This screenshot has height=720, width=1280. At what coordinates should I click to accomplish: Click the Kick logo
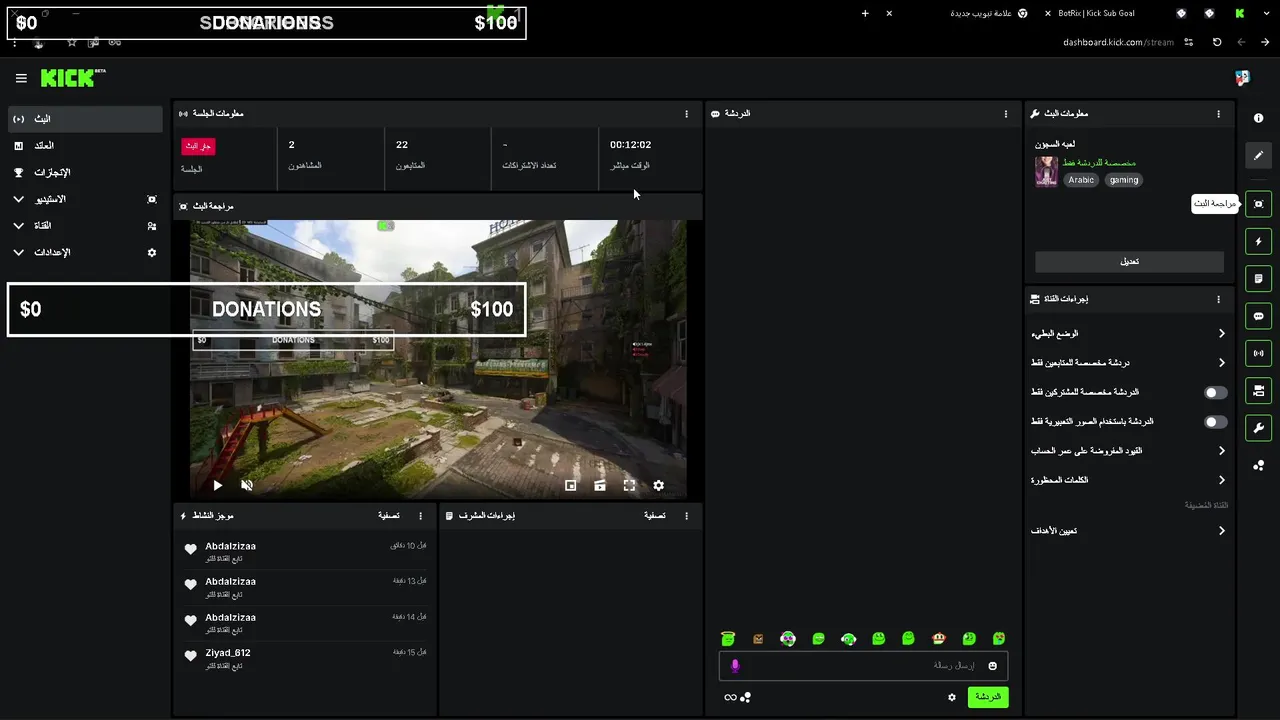pos(72,78)
